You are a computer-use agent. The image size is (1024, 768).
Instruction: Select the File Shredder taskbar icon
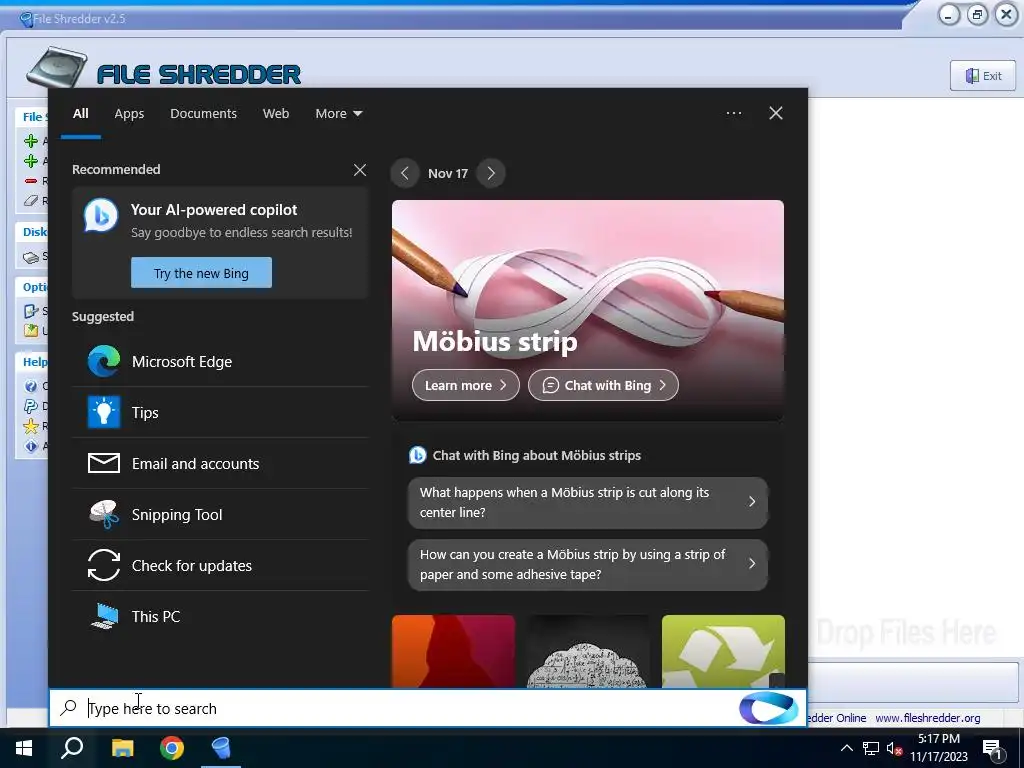click(x=221, y=748)
